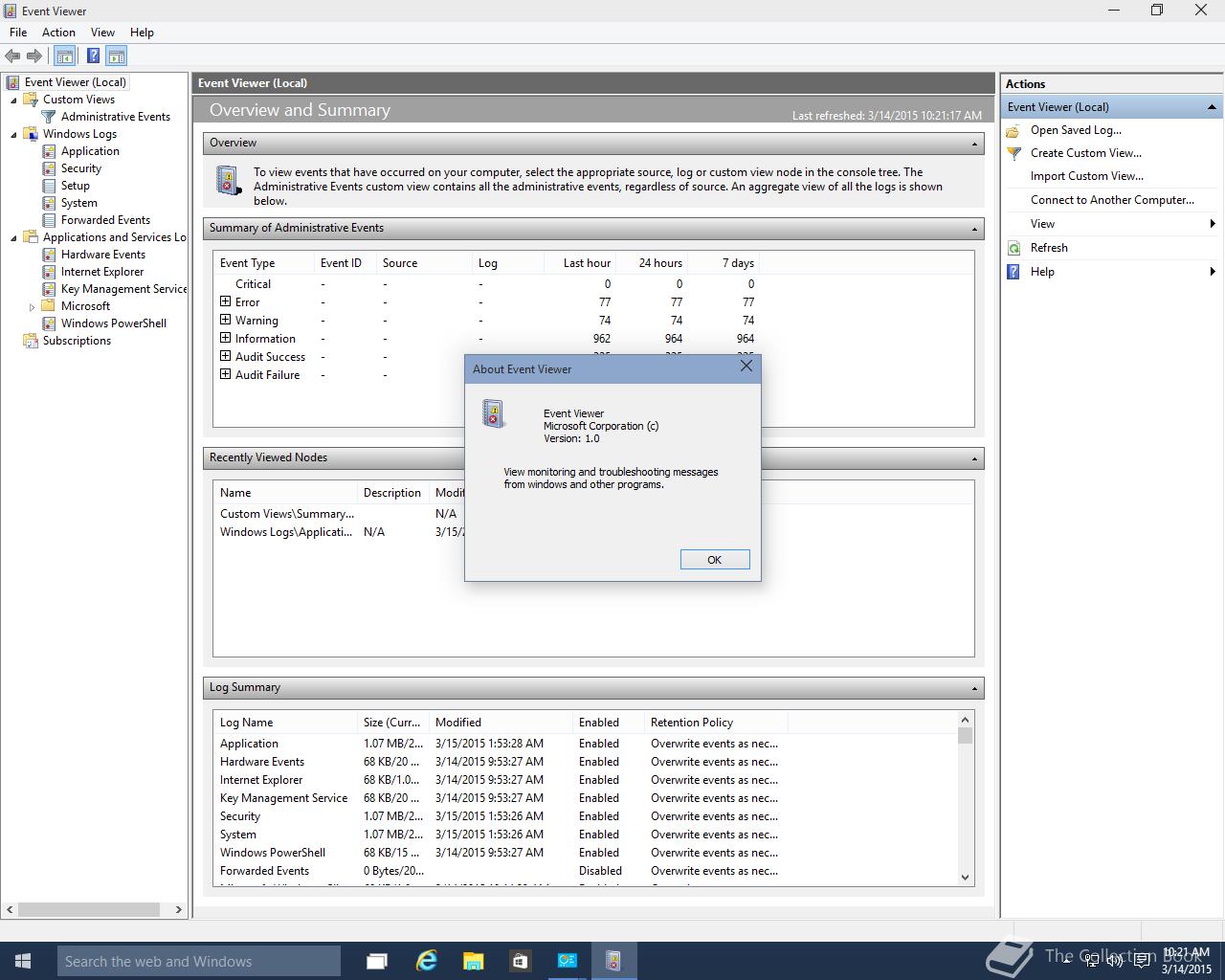
Task: Open the Help menu in menu bar
Action: [x=142, y=33]
